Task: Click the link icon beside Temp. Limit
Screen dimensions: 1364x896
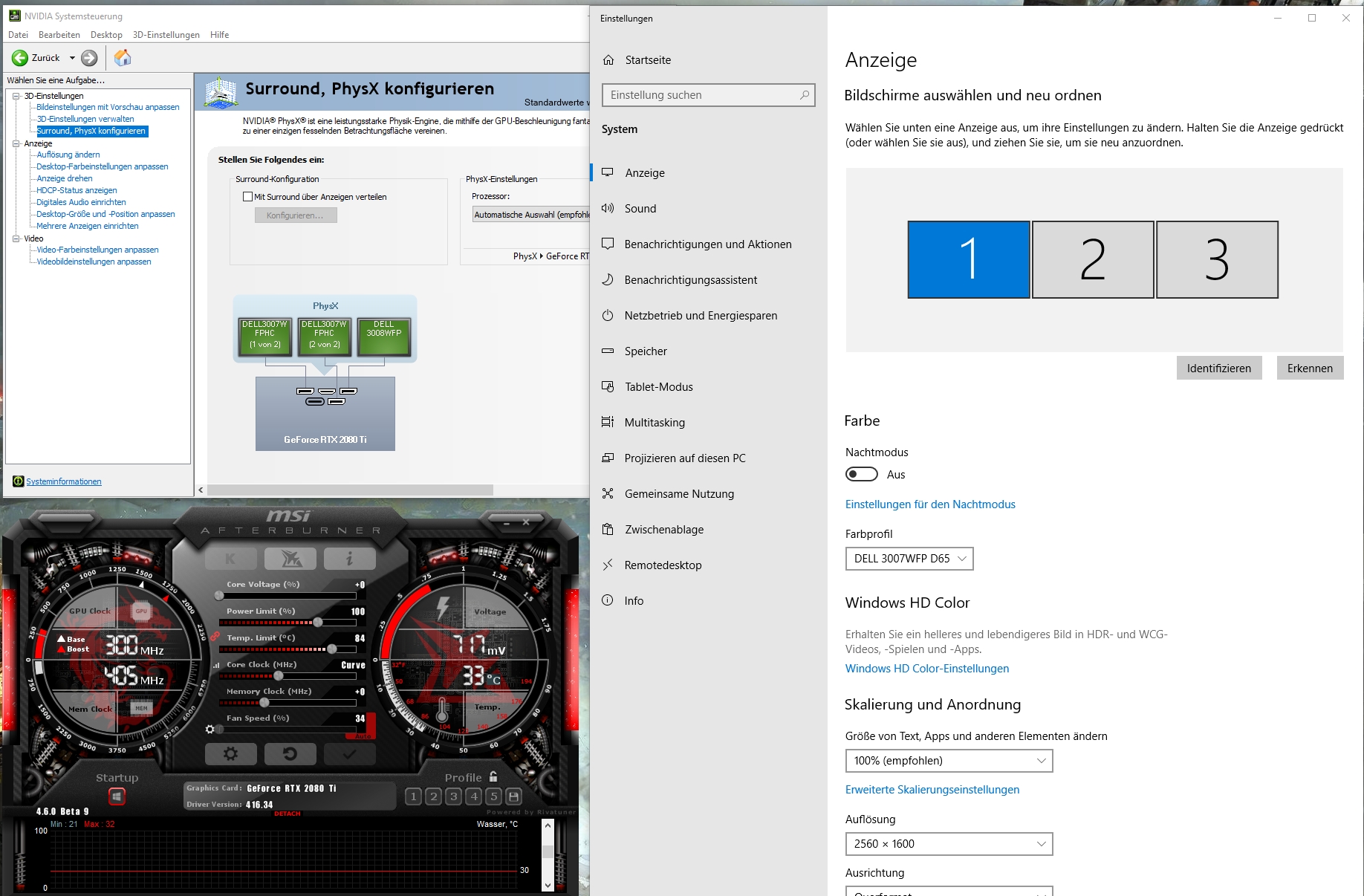Action: click(215, 636)
